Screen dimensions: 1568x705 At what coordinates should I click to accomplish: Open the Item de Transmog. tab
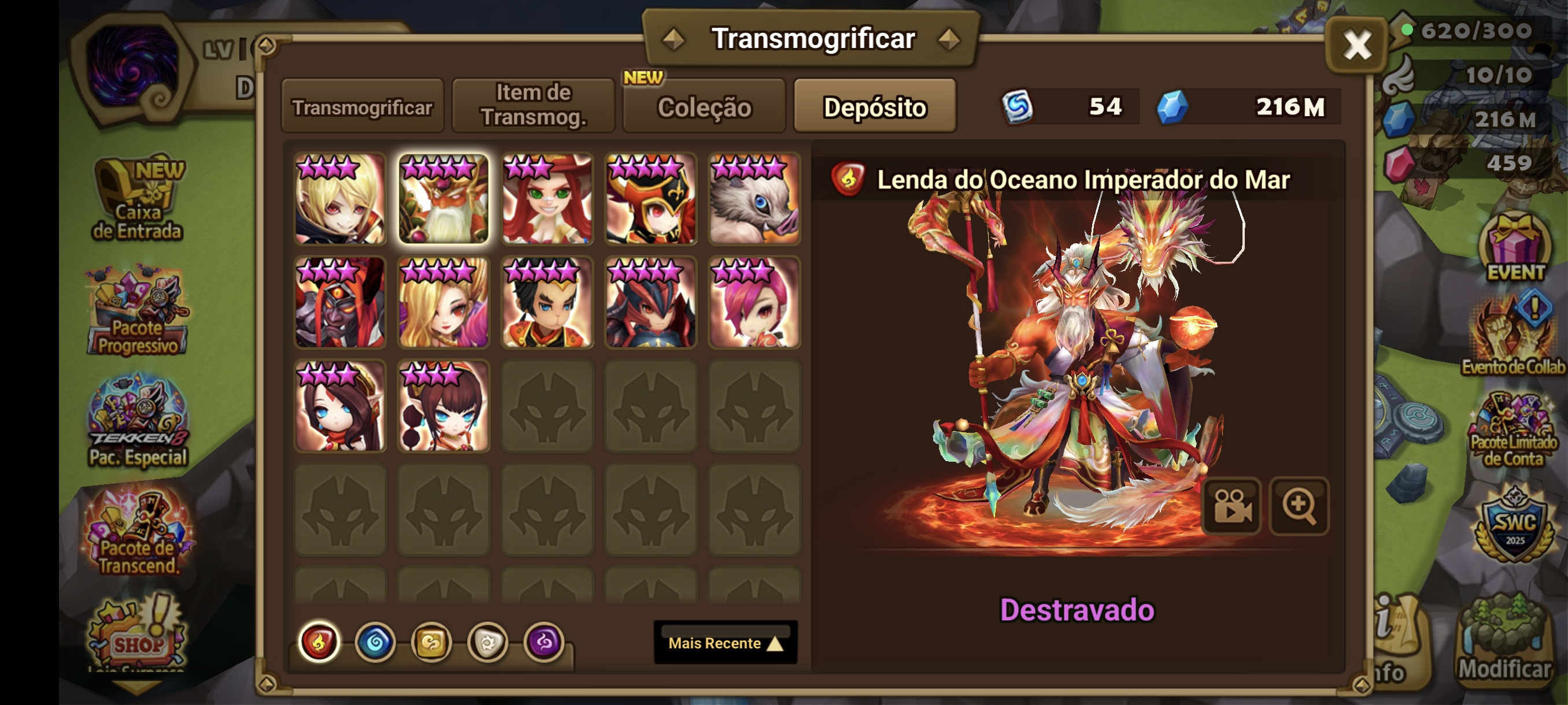(533, 105)
